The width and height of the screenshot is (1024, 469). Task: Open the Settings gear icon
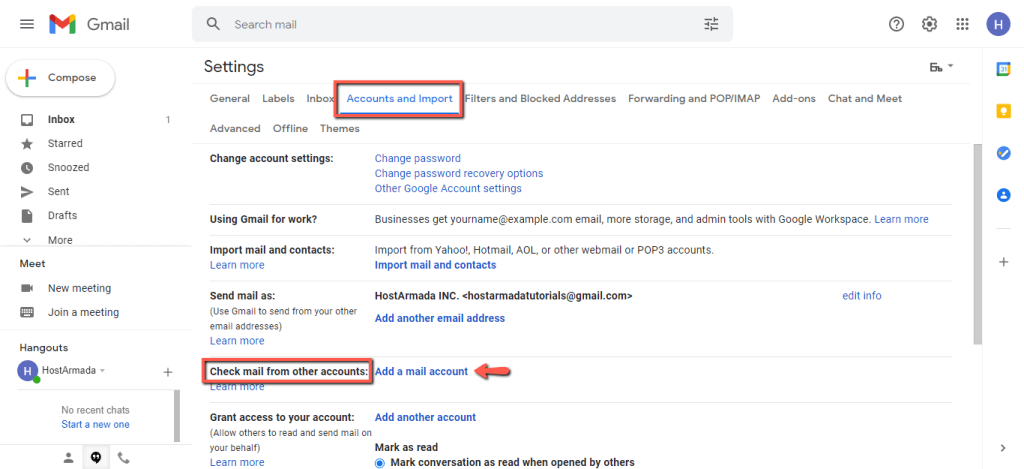[x=929, y=24]
